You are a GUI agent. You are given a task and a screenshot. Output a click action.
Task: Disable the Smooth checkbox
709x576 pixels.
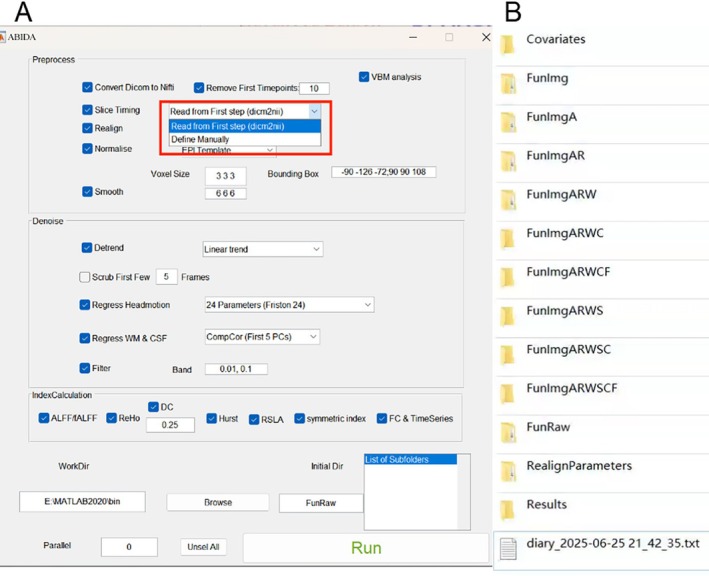coord(87,192)
